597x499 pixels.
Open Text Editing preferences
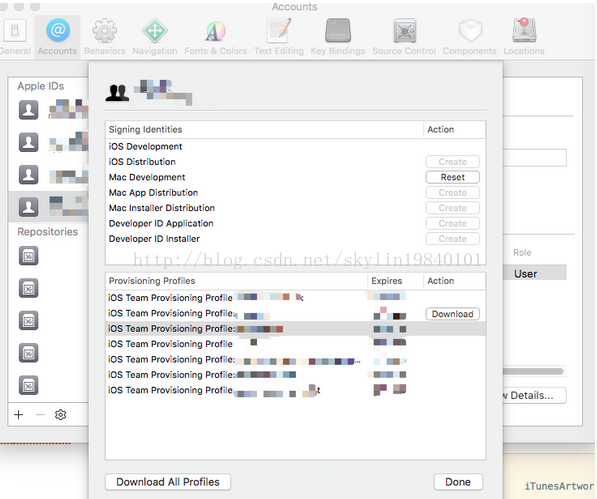(x=279, y=37)
